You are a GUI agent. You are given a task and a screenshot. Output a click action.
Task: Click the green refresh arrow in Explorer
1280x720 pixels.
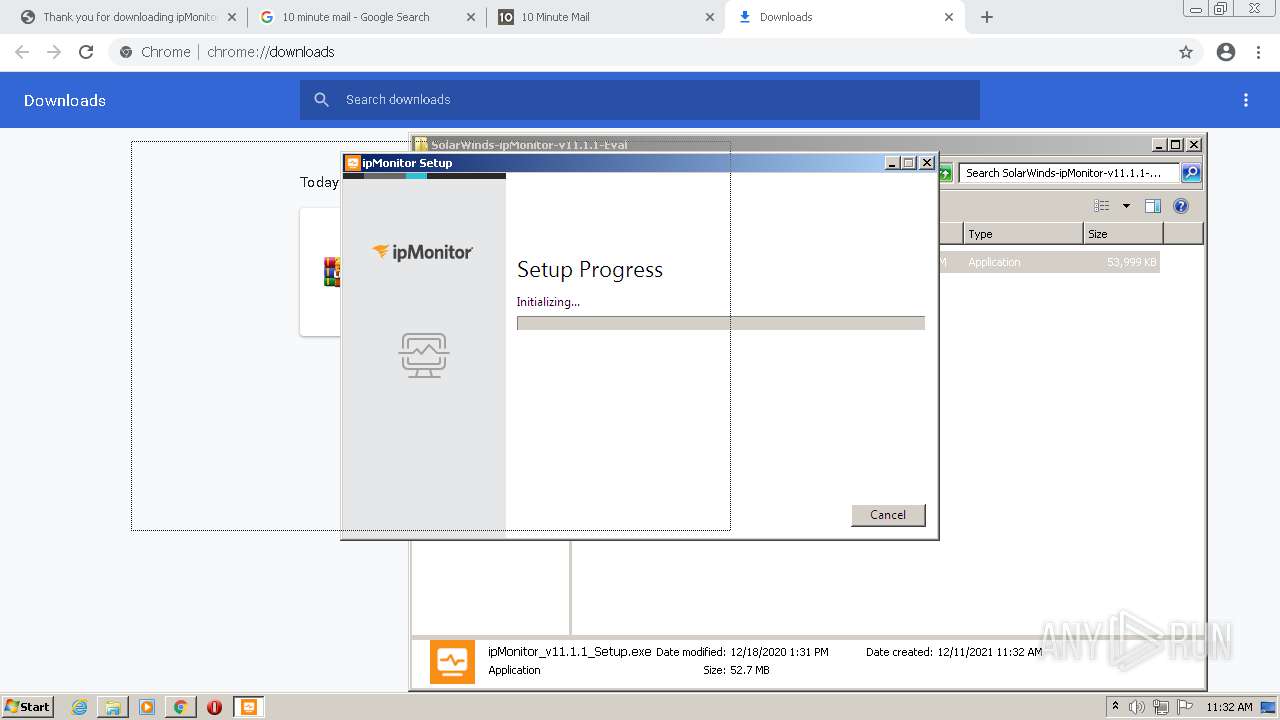(945, 173)
